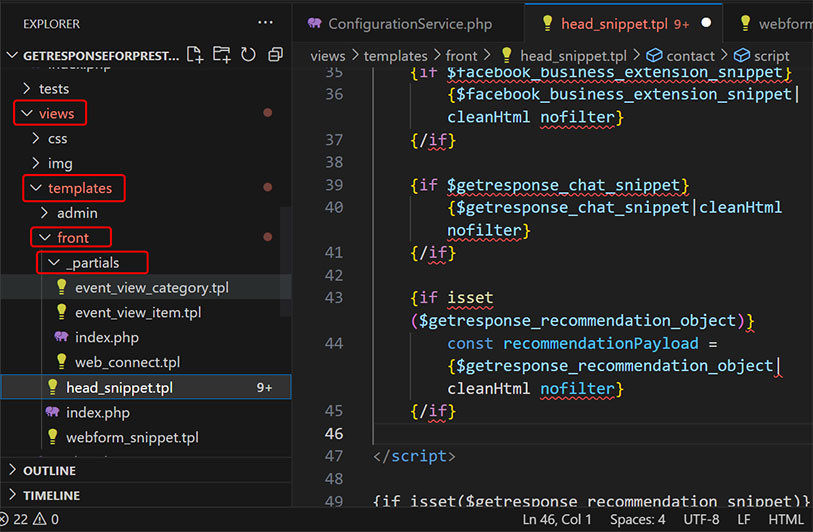The height and width of the screenshot is (532, 813).
Task: Collapse all folders in Explorer
Action: click(x=275, y=54)
